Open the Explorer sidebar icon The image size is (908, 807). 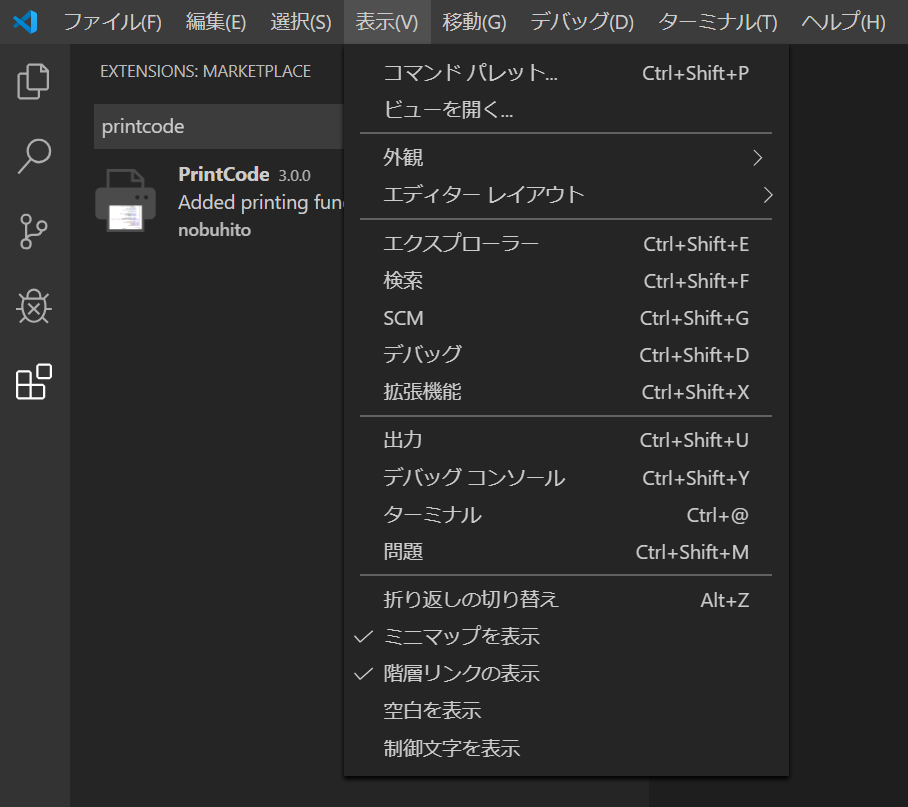pos(33,82)
